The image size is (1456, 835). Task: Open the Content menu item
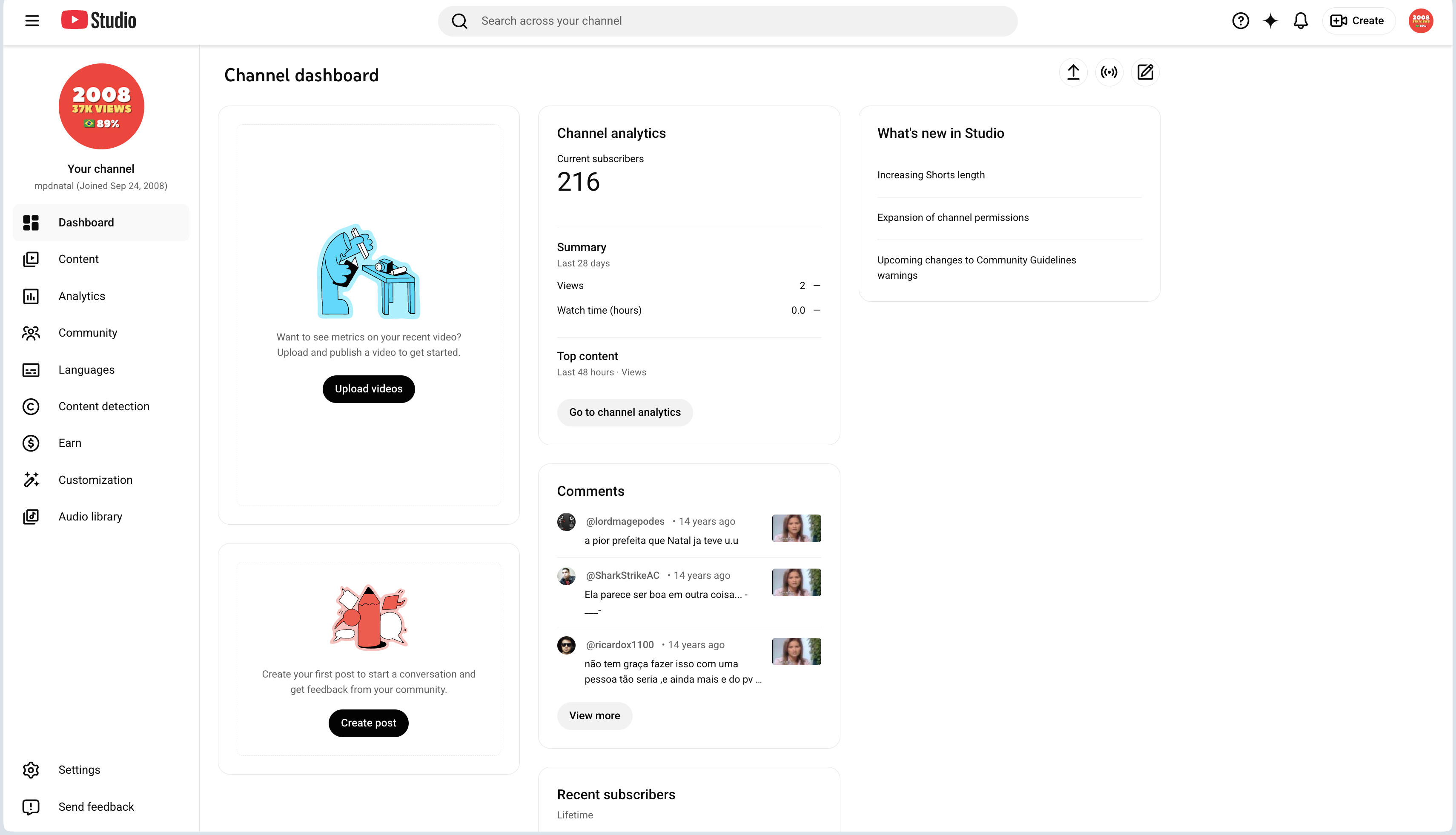click(101, 259)
